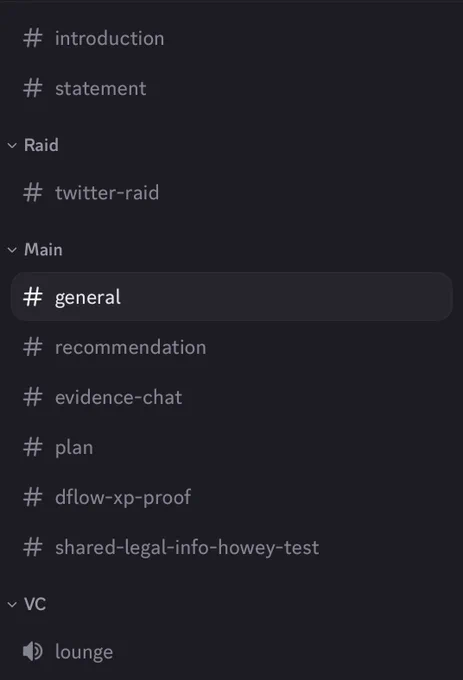Click the speaker icon for lounge
The image size is (463, 680).
click(x=33, y=651)
